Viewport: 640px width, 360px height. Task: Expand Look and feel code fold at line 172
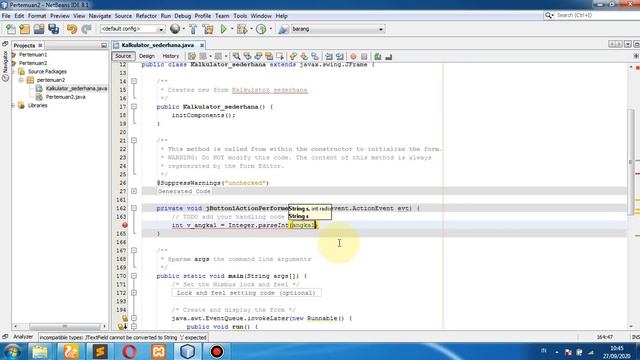tap(134, 293)
